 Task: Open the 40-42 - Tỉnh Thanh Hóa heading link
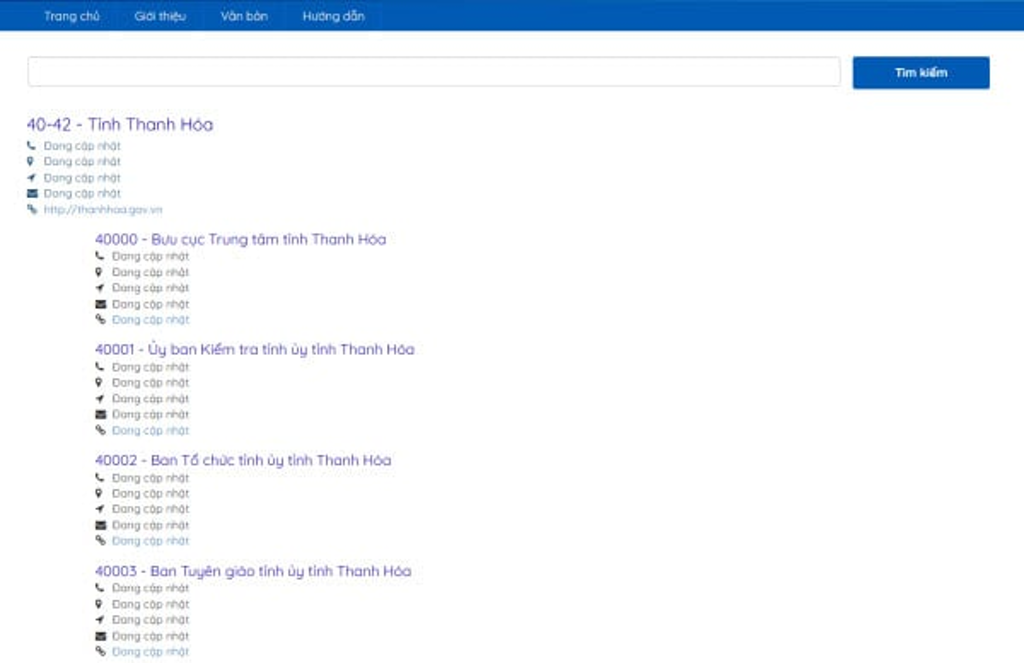click(120, 125)
